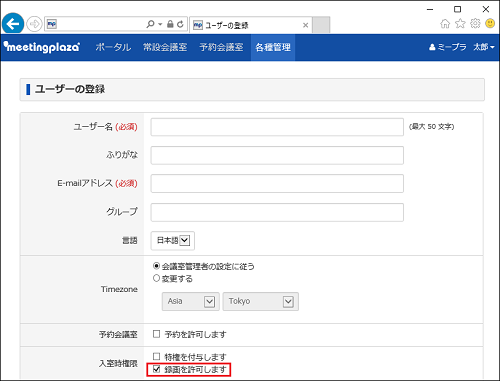Open a new blank browser tab

pyautogui.click(x=321, y=25)
